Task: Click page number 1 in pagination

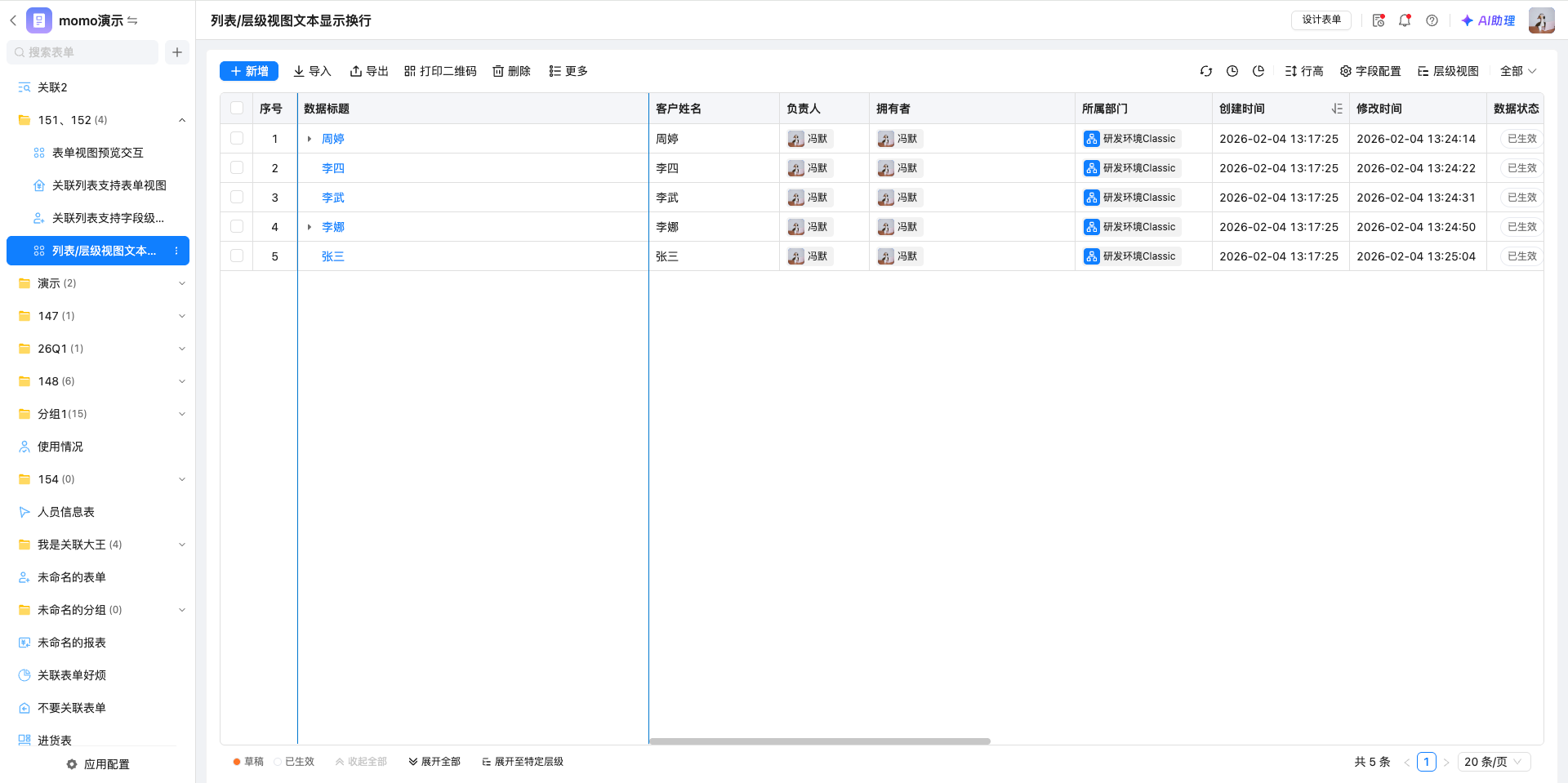Action: [1427, 762]
